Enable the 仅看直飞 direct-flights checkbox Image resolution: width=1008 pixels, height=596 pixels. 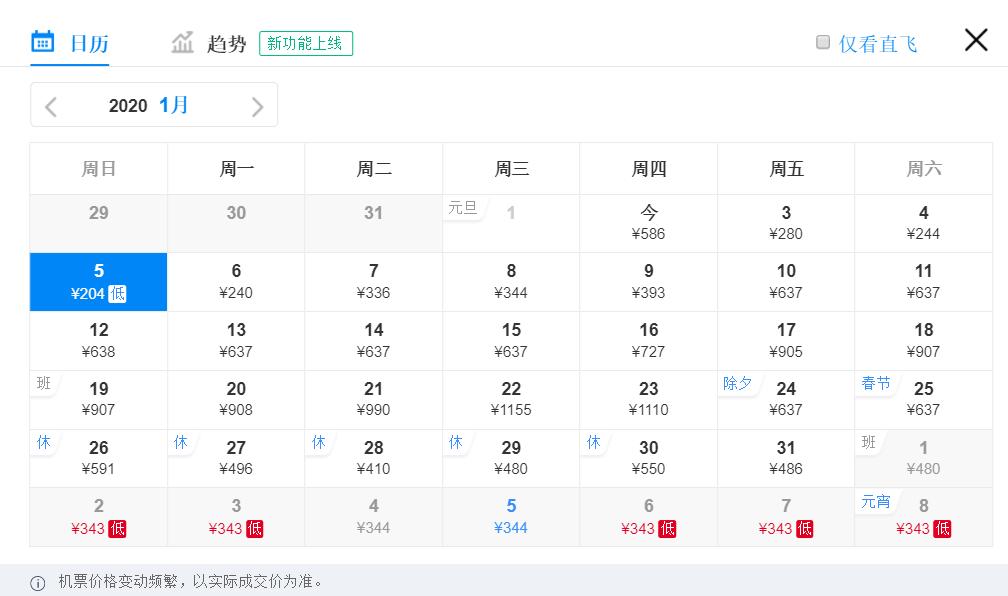tap(823, 41)
